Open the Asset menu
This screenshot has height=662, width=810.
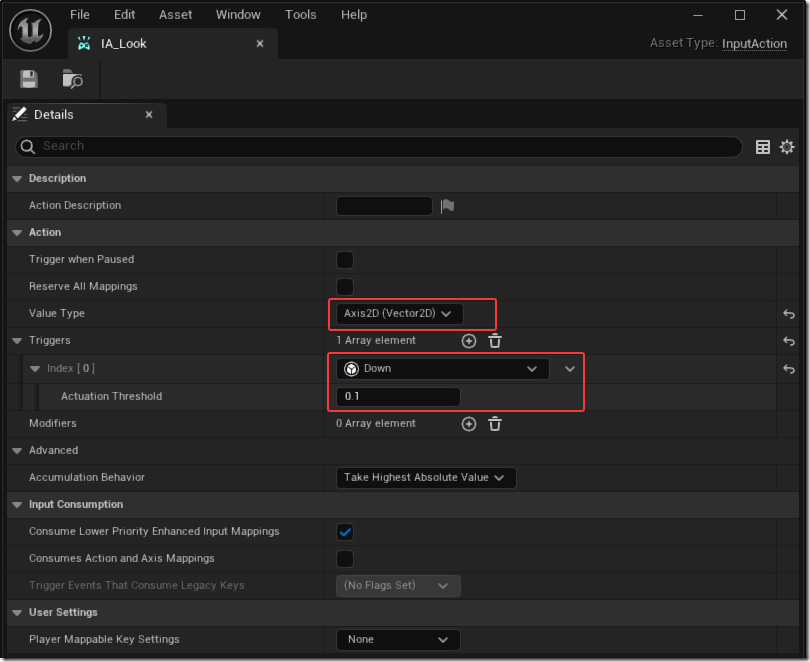coord(176,14)
